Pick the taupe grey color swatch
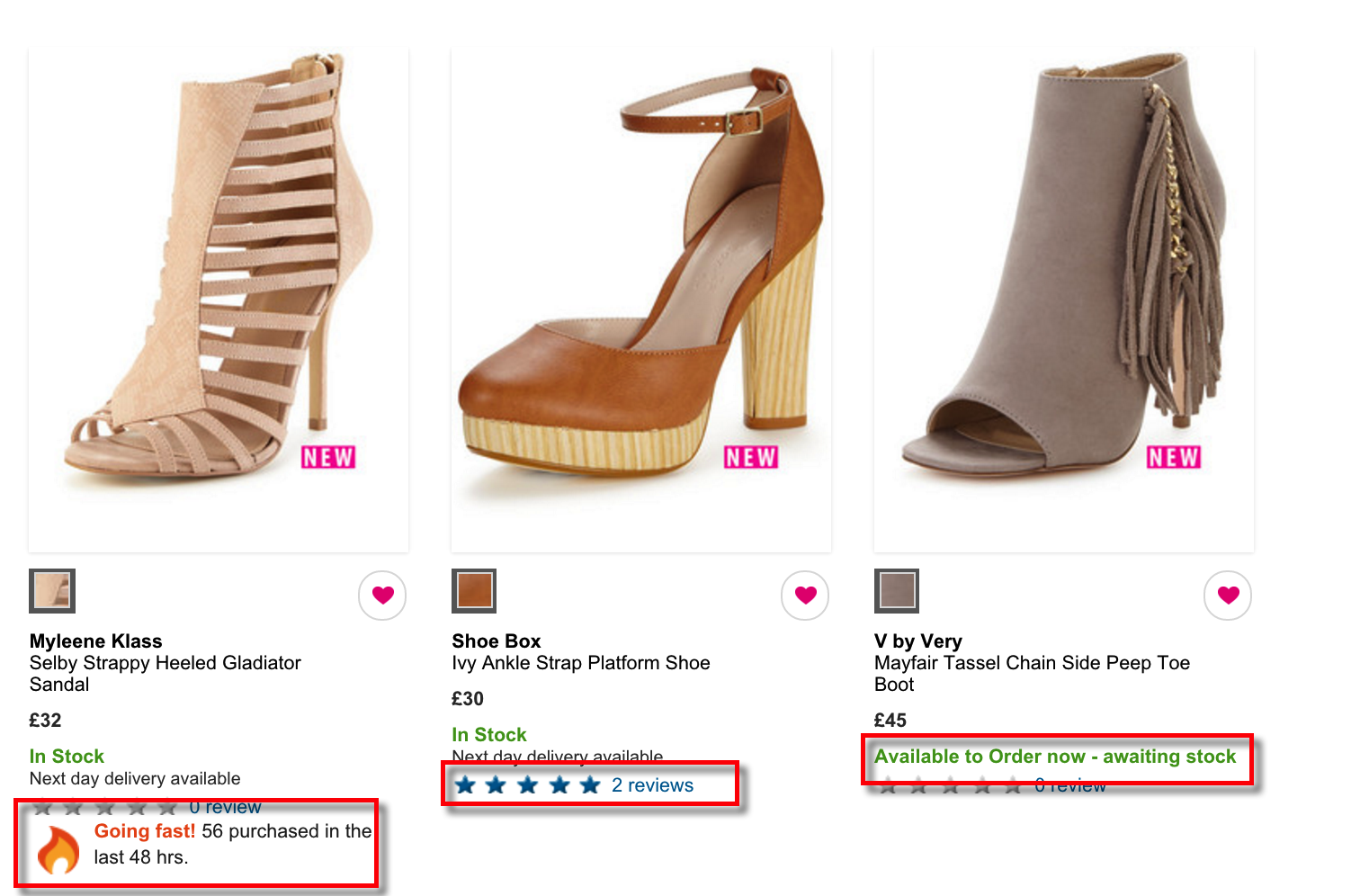1369x896 pixels. (897, 591)
